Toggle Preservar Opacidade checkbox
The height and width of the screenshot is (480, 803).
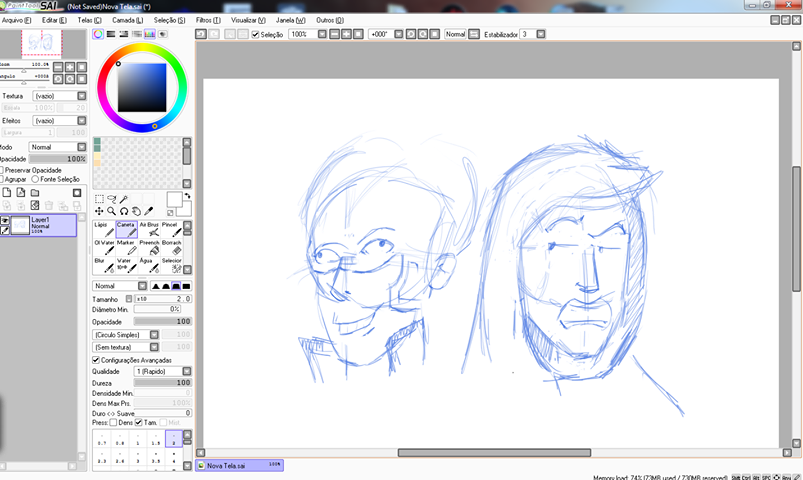tap(3, 170)
